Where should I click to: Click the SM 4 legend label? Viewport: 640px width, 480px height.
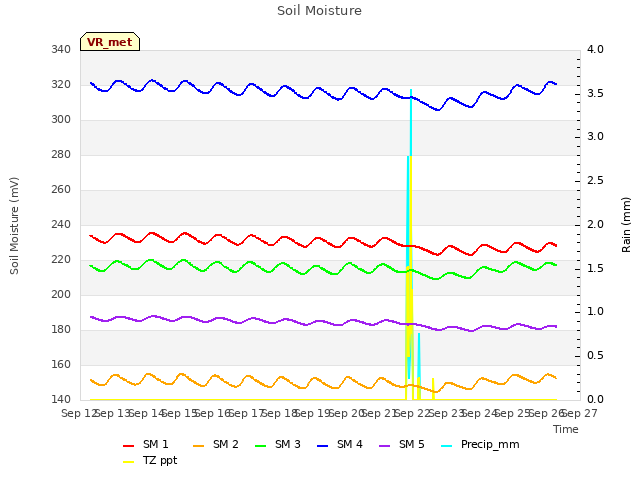[x=350, y=444]
